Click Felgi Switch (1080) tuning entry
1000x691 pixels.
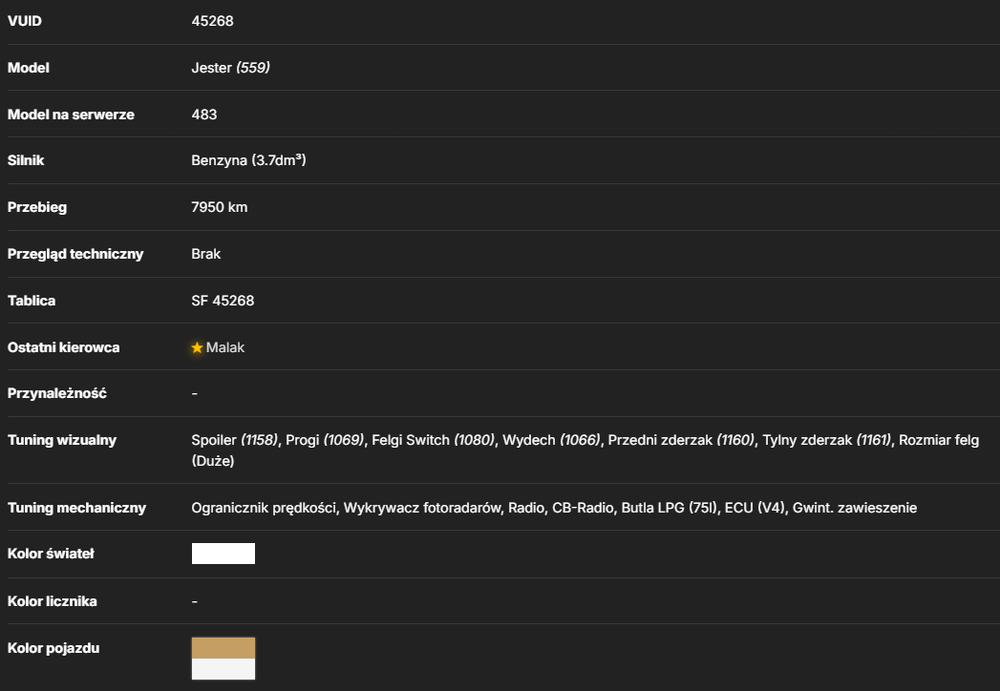pyautogui.click(x=433, y=440)
